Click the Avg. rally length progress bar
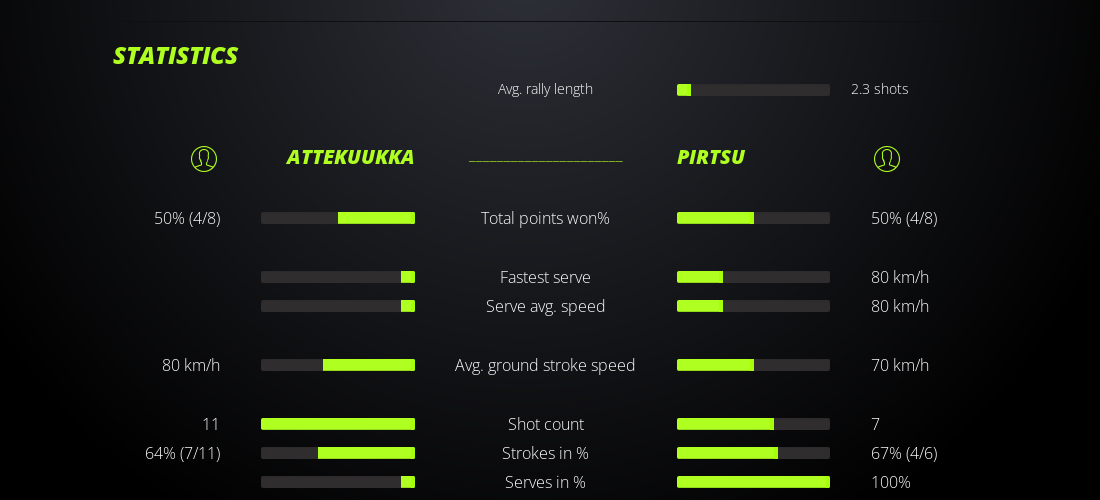This screenshot has width=1100, height=500. [753, 90]
